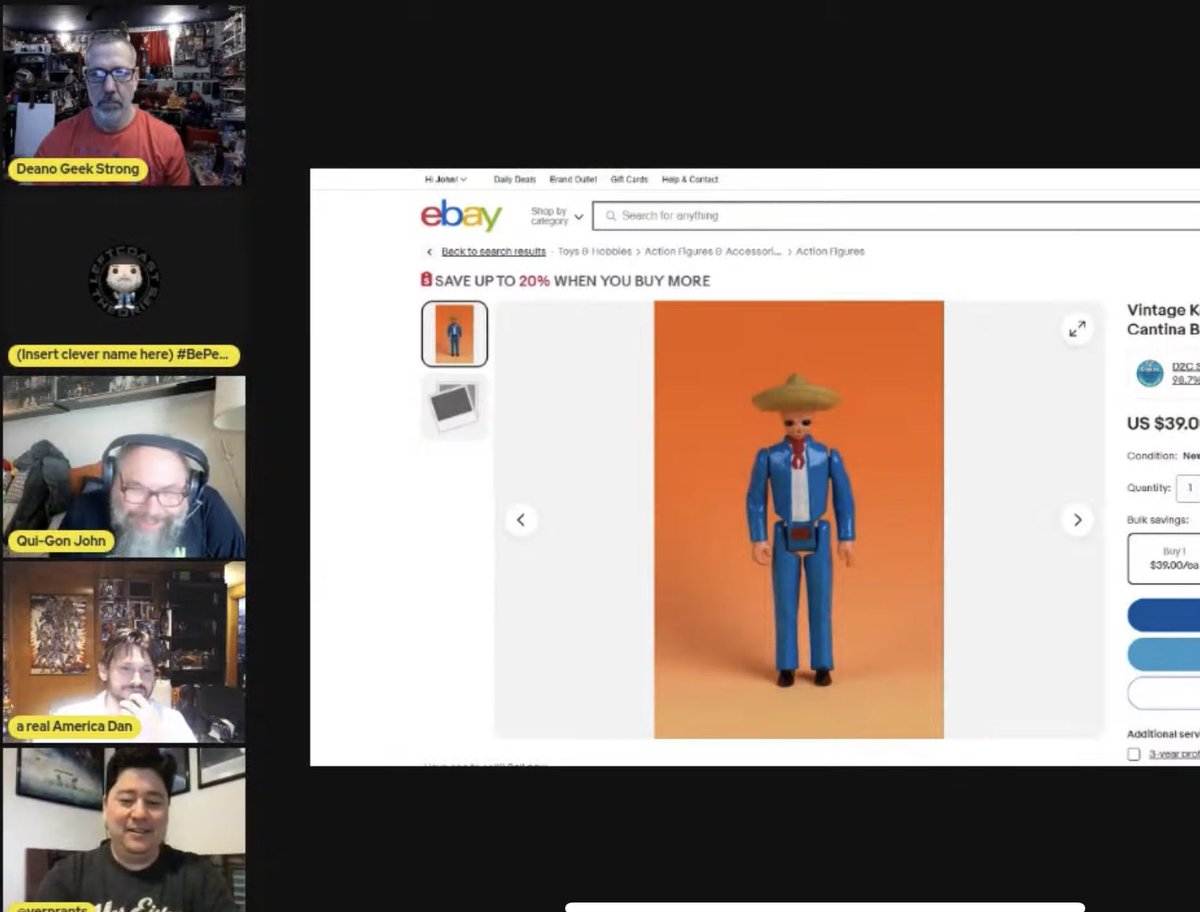The height and width of the screenshot is (912, 1200).
Task: Click seller avatar icon
Action: click(x=1150, y=373)
